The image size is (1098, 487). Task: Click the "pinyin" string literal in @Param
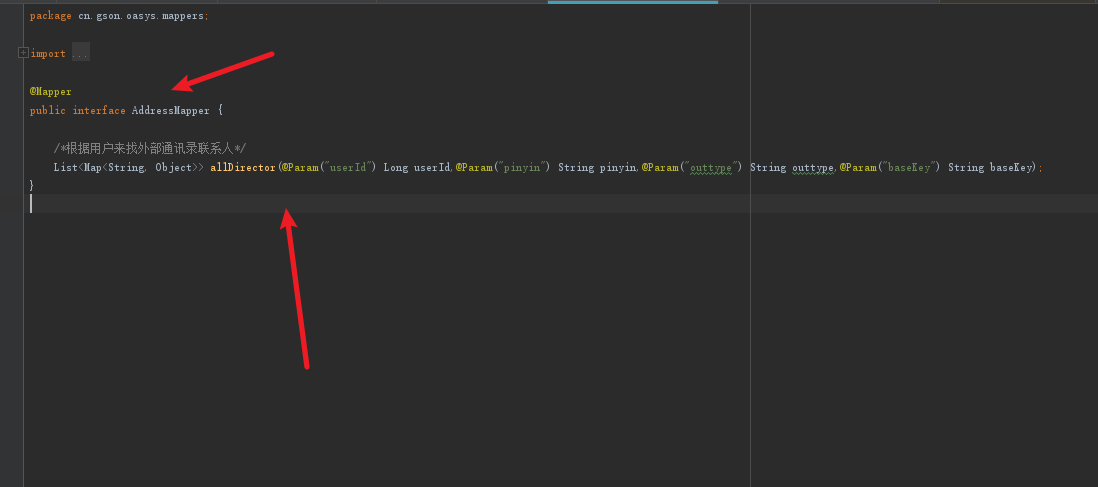tap(521, 167)
